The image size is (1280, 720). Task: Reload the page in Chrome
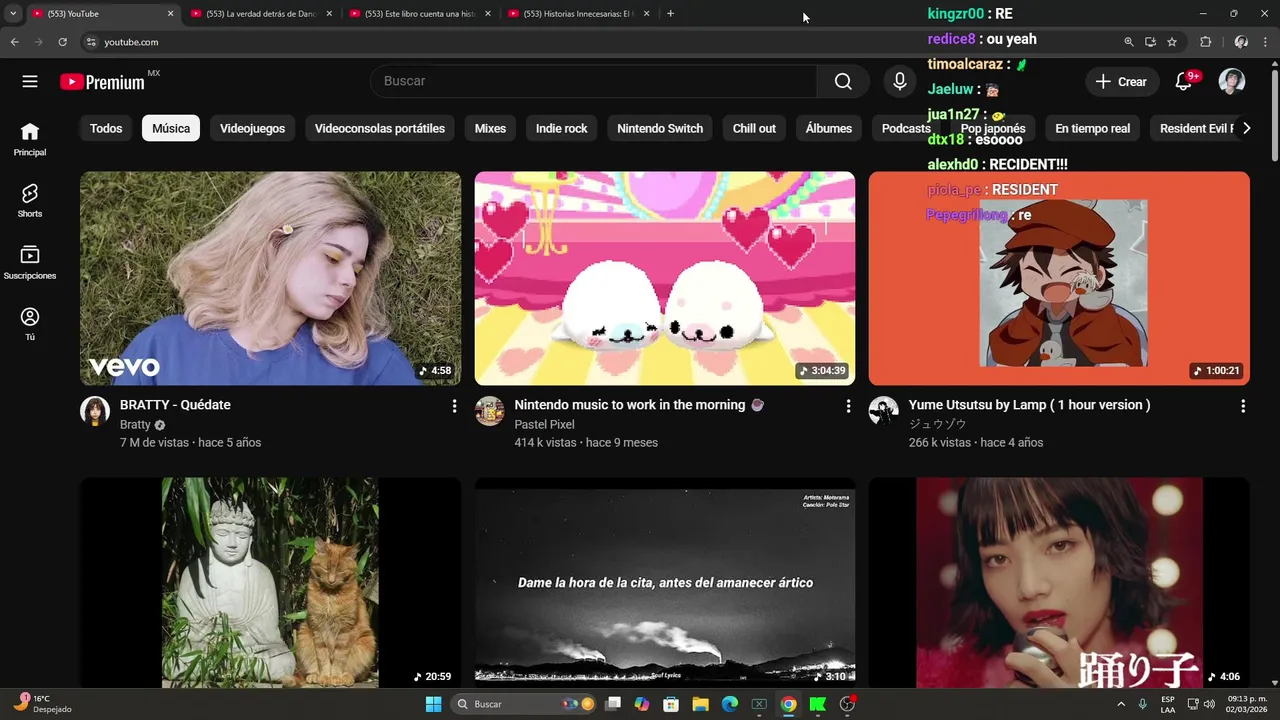click(62, 42)
